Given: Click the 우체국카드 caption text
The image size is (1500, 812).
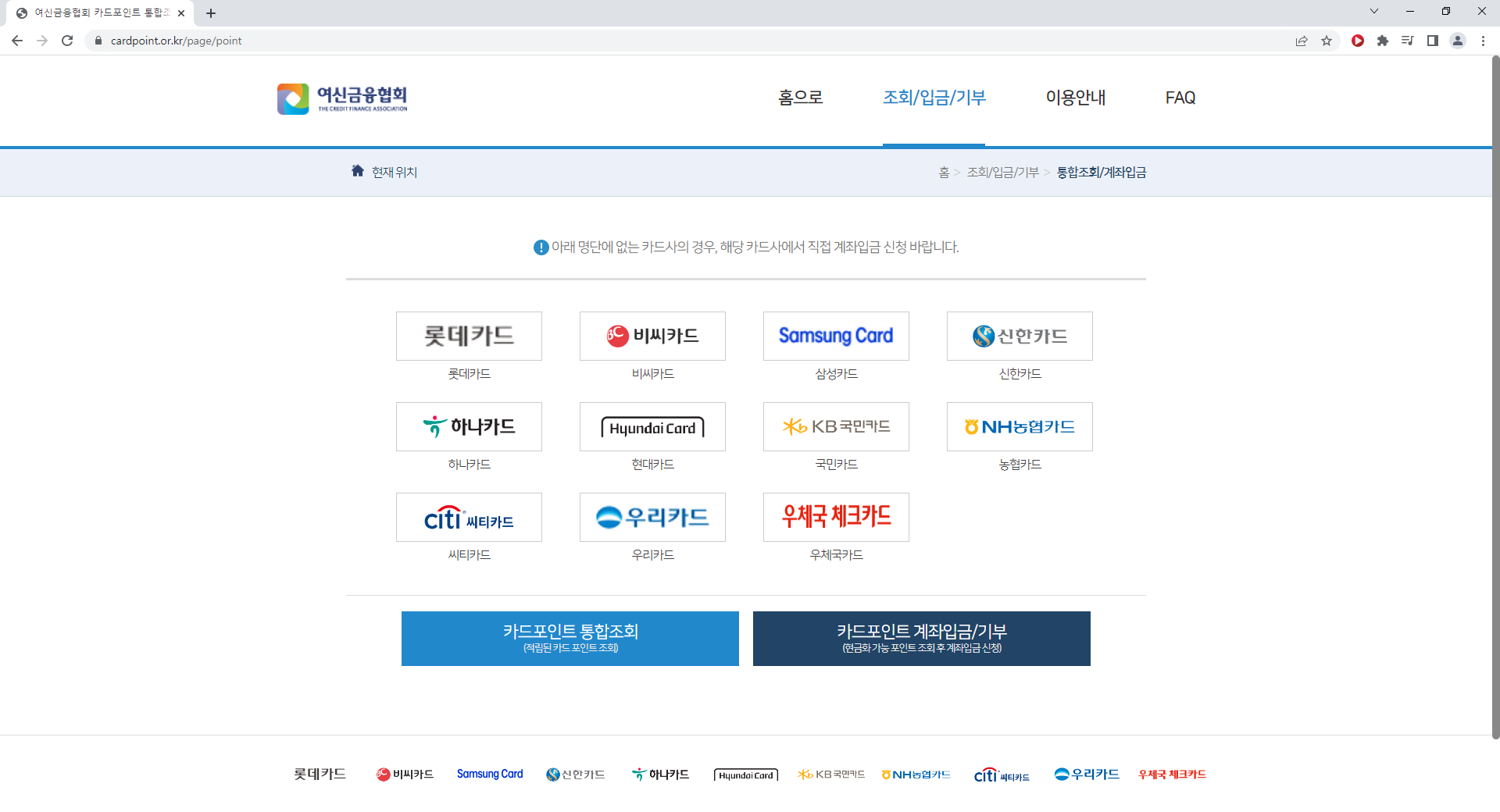Looking at the screenshot, I should pyautogui.click(x=836, y=555).
